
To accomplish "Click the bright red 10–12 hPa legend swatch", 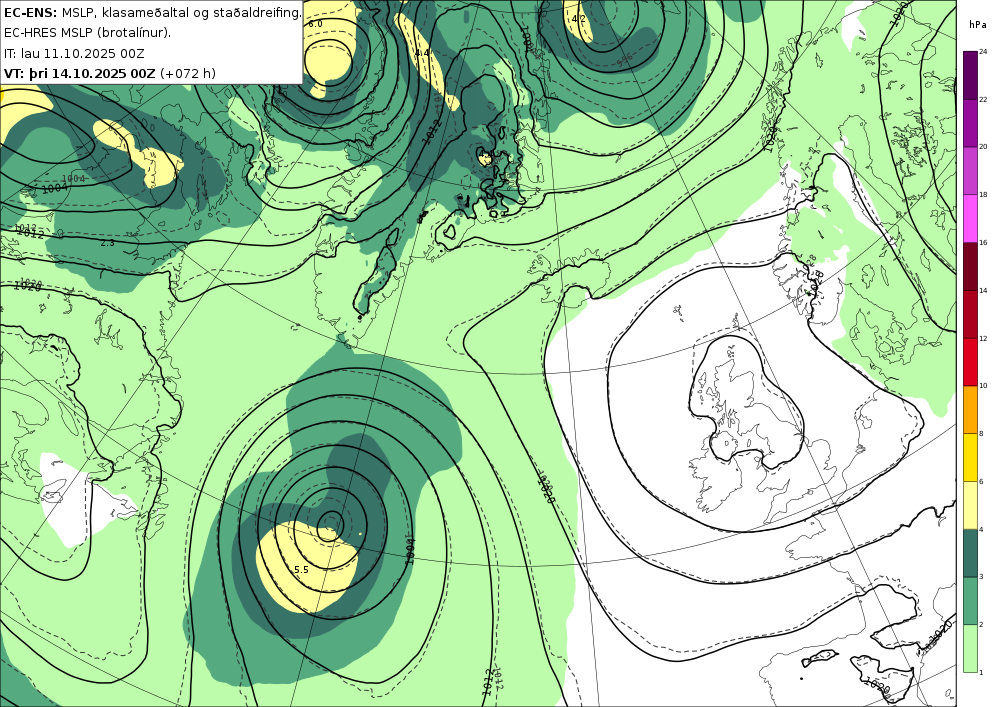I will (970, 361).
